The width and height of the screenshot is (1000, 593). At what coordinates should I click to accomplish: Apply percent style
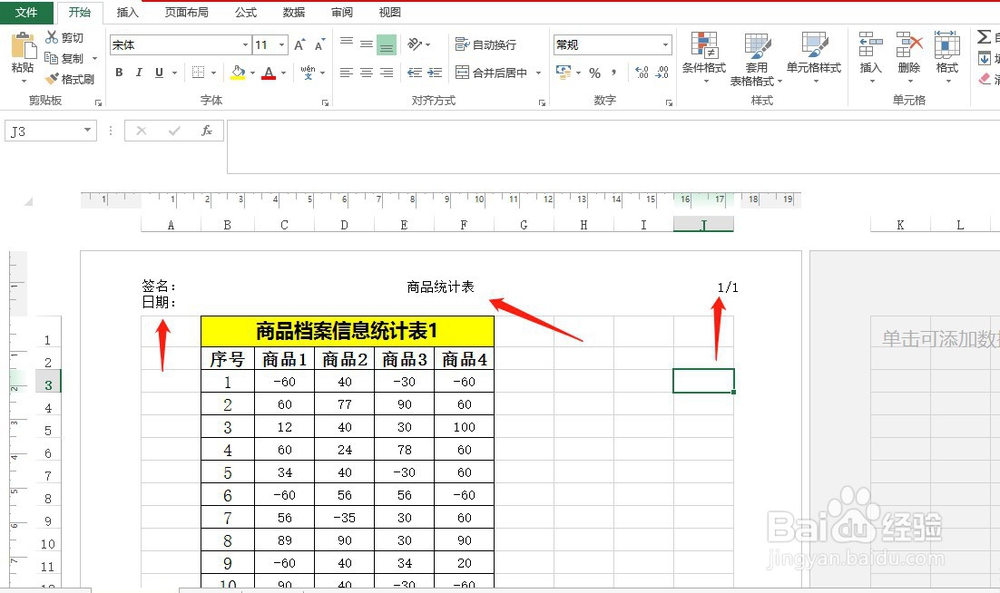(594, 73)
